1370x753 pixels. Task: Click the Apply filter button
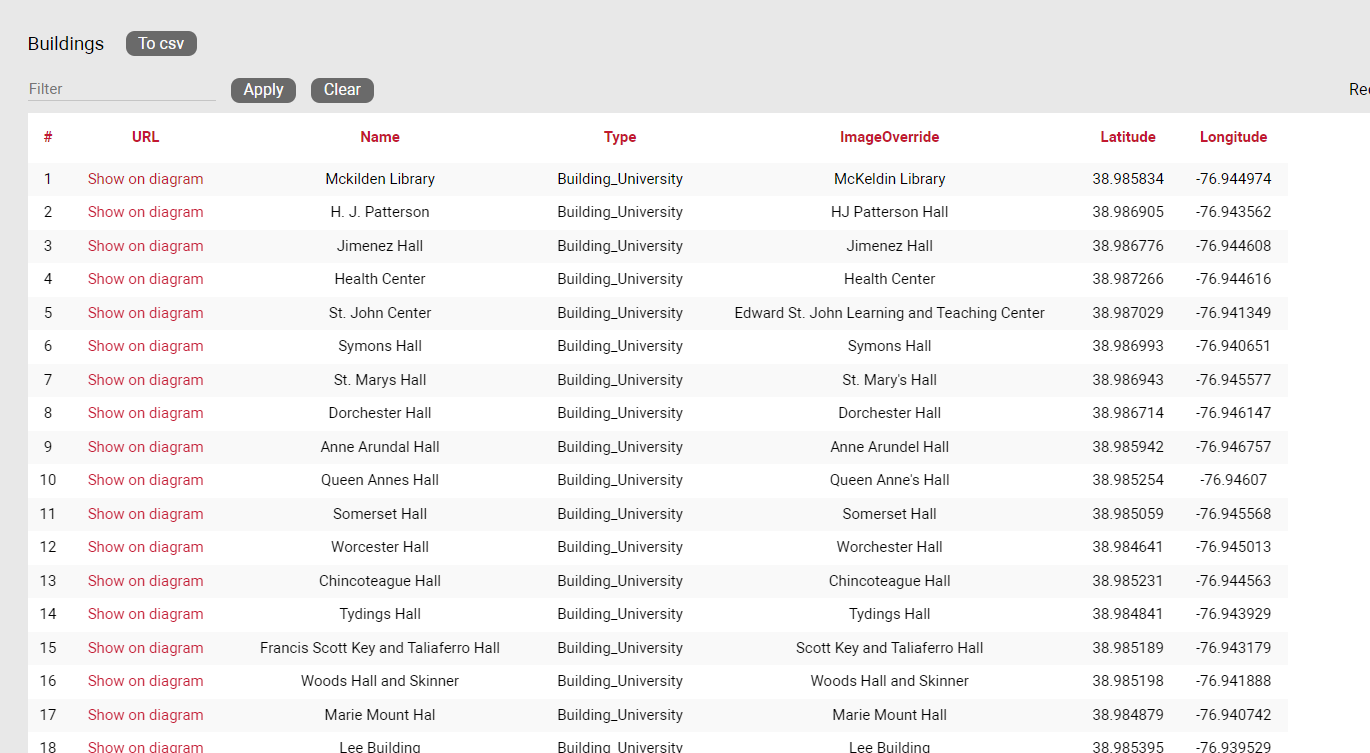click(x=263, y=90)
